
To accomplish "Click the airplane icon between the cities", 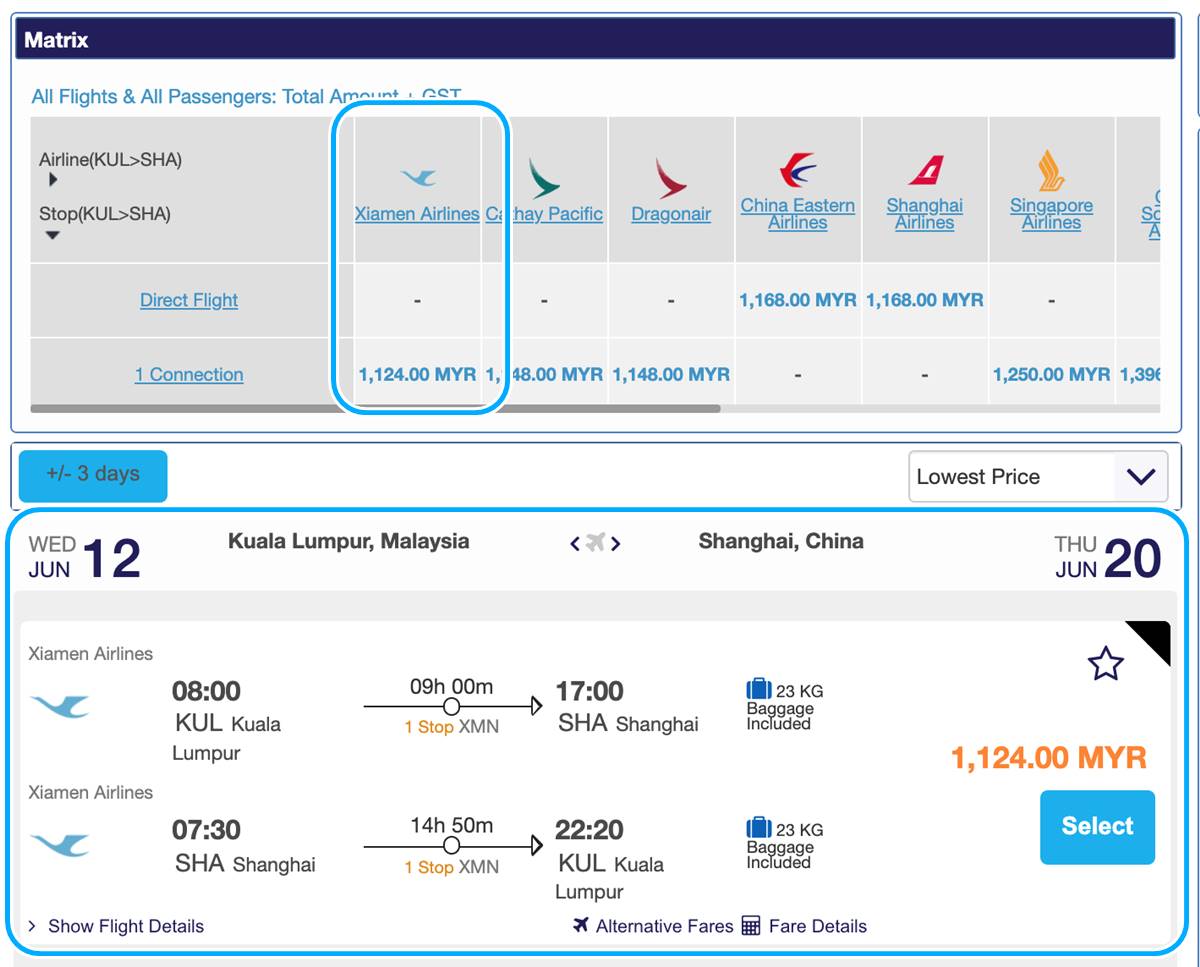I will pyautogui.click(x=596, y=543).
